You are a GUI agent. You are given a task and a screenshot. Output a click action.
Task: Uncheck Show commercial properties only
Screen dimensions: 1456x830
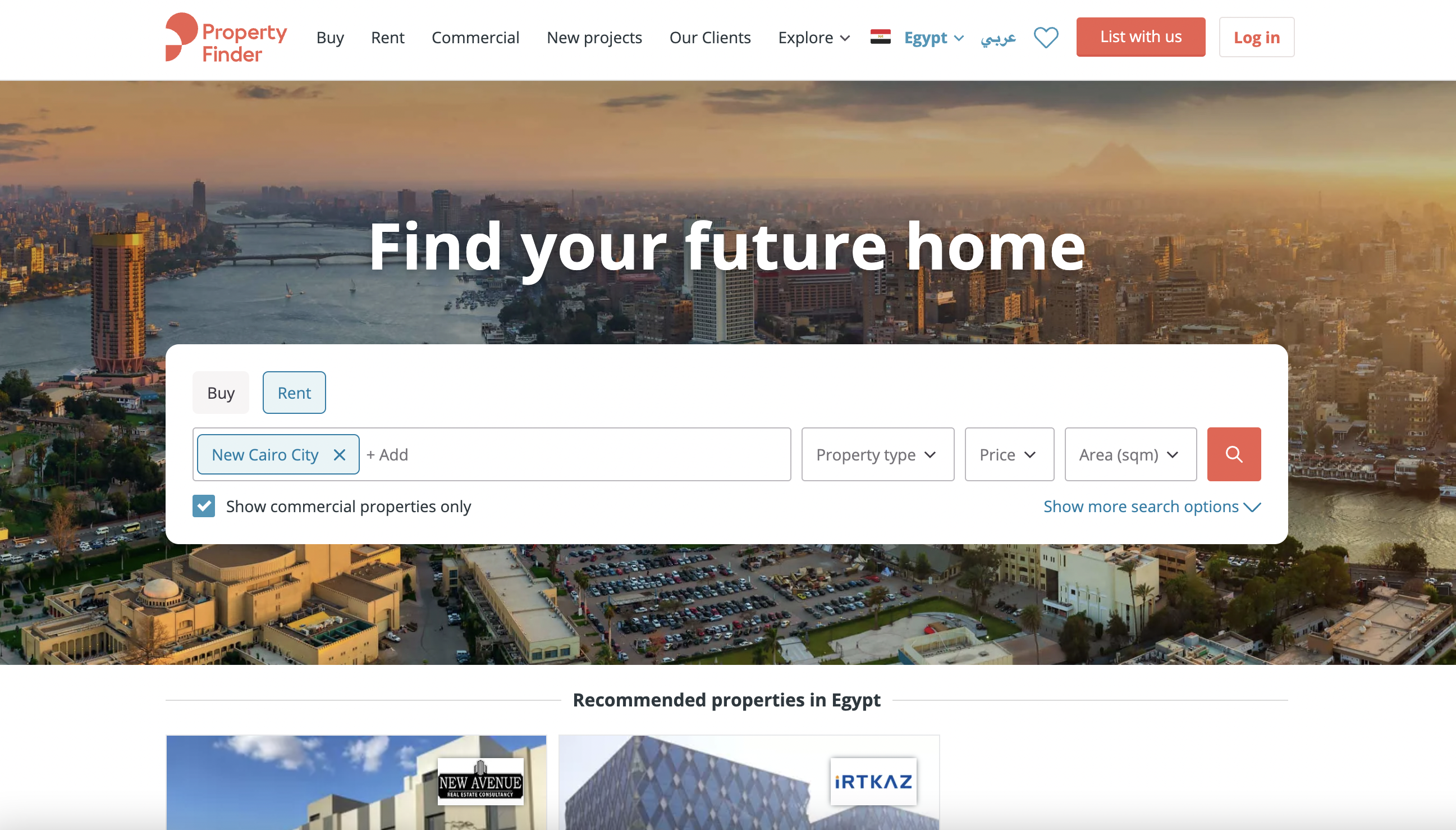click(204, 506)
